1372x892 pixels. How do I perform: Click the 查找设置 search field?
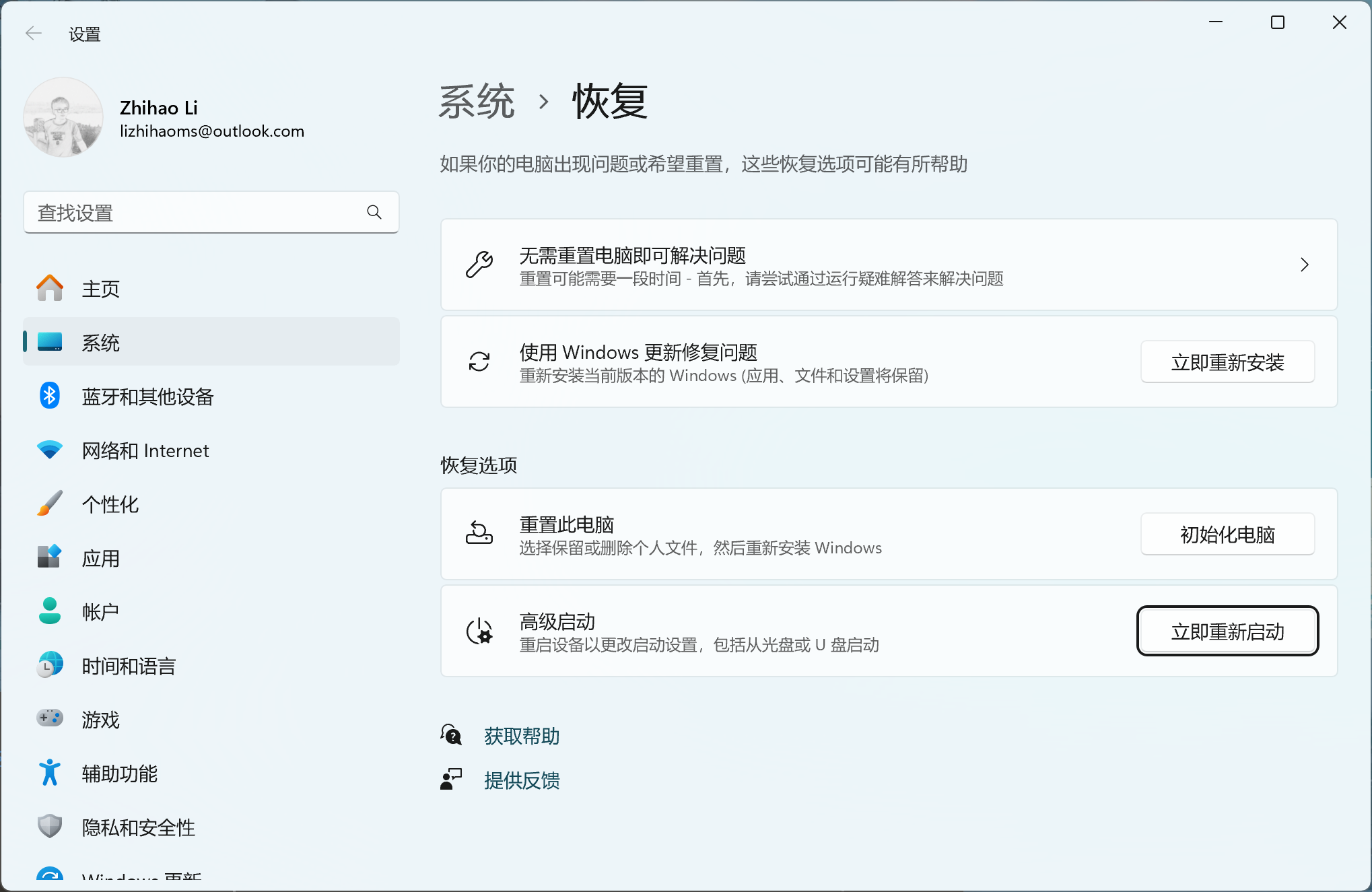tap(195, 213)
